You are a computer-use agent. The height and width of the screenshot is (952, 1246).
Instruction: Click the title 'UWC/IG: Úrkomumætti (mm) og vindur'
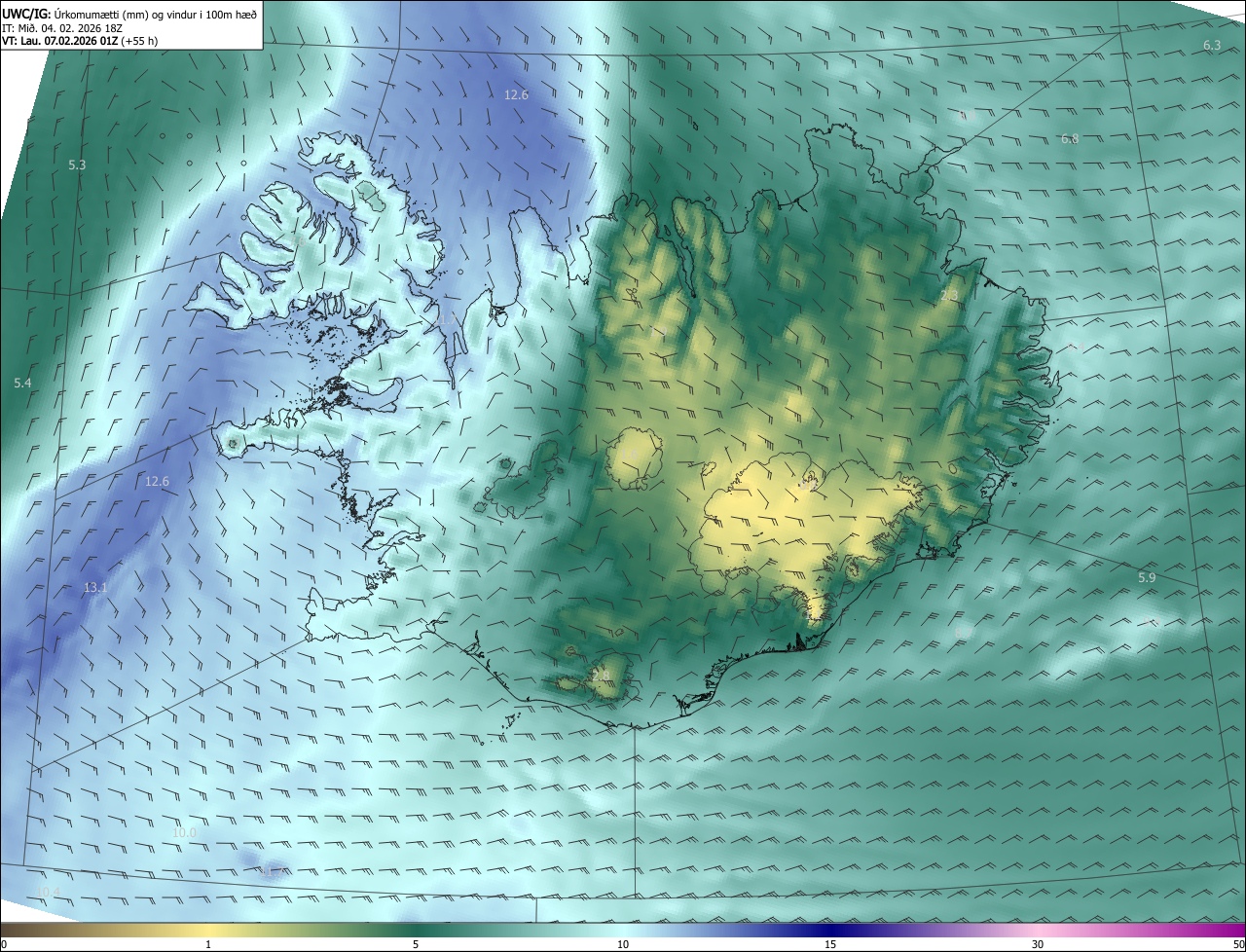pos(129,14)
